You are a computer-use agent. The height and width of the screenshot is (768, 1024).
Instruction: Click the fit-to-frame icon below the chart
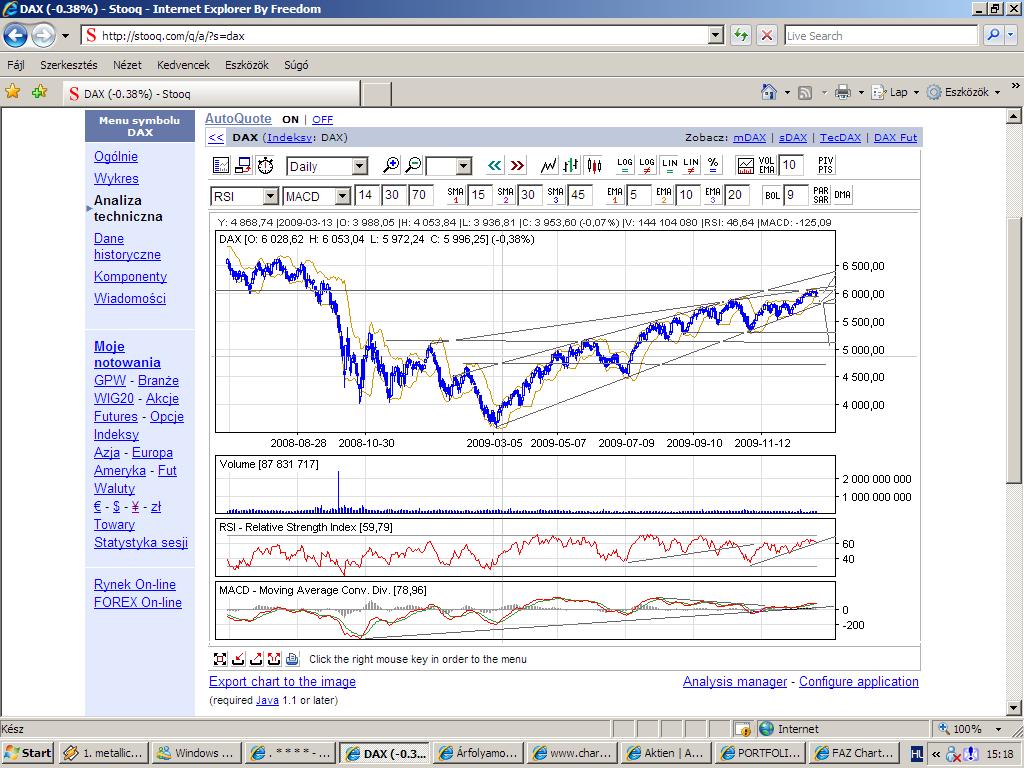pyautogui.click(x=221, y=659)
